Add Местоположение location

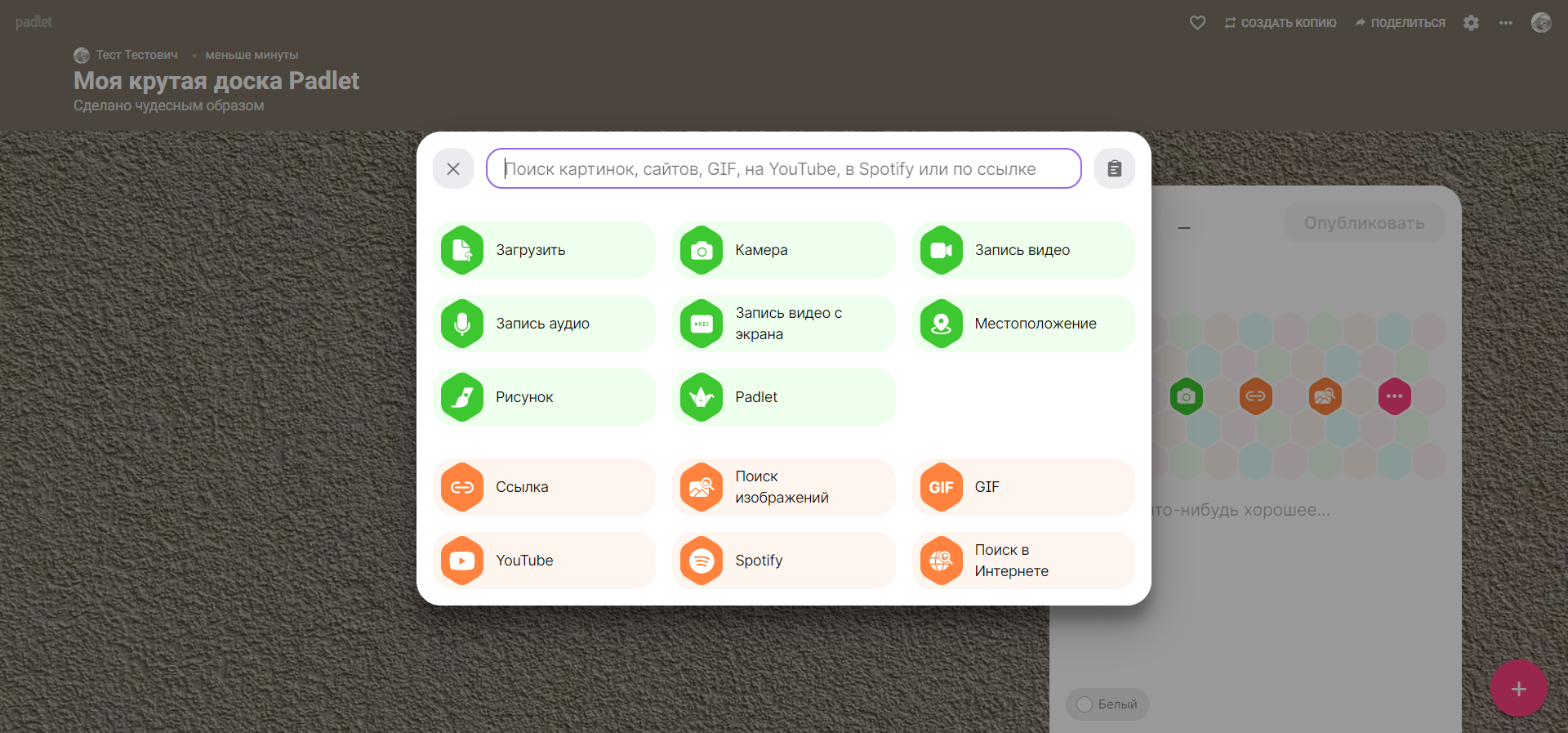coord(1023,324)
